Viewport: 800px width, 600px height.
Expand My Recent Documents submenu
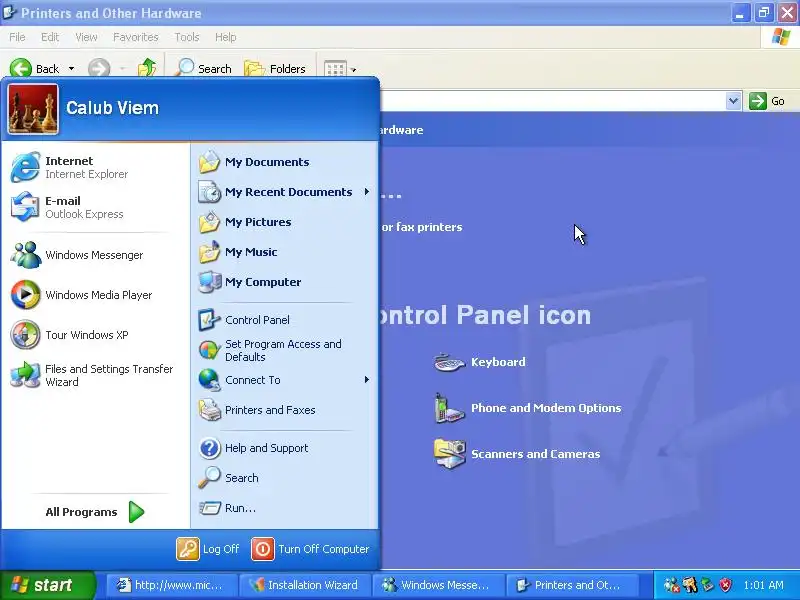(285, 192)
